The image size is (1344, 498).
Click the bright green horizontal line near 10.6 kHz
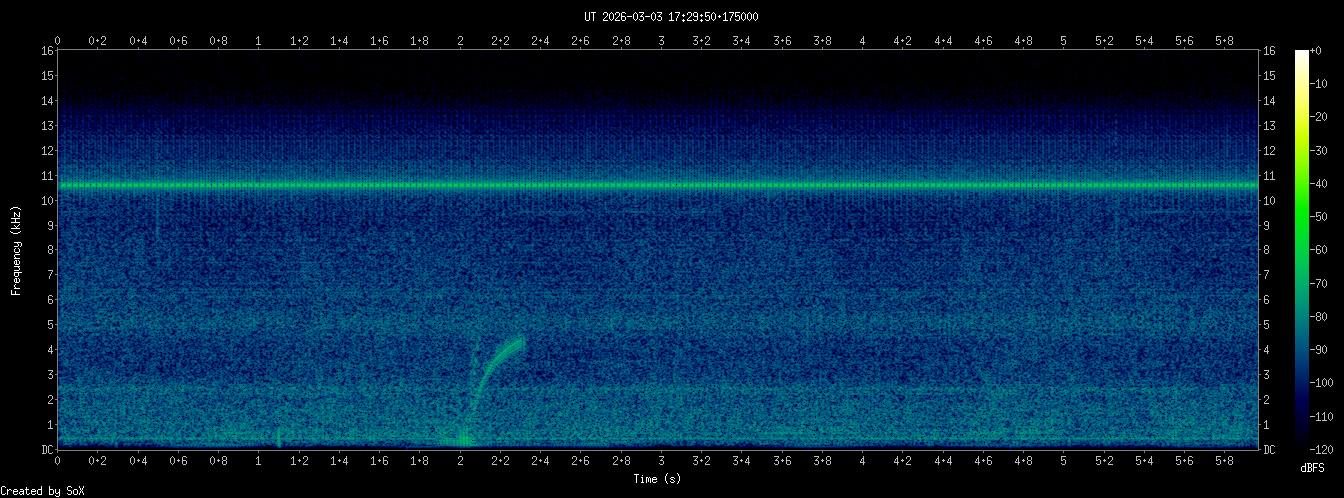[660, 185]
